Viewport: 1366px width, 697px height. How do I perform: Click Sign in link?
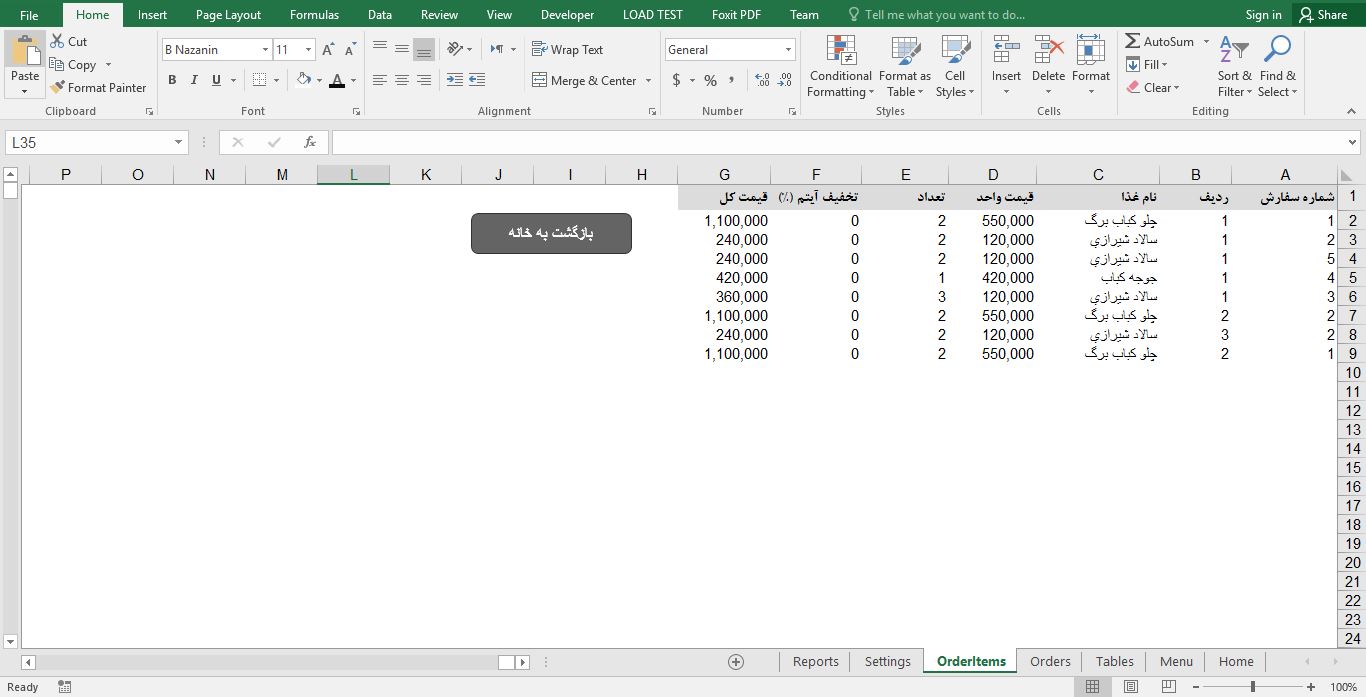pos(1263,15)
